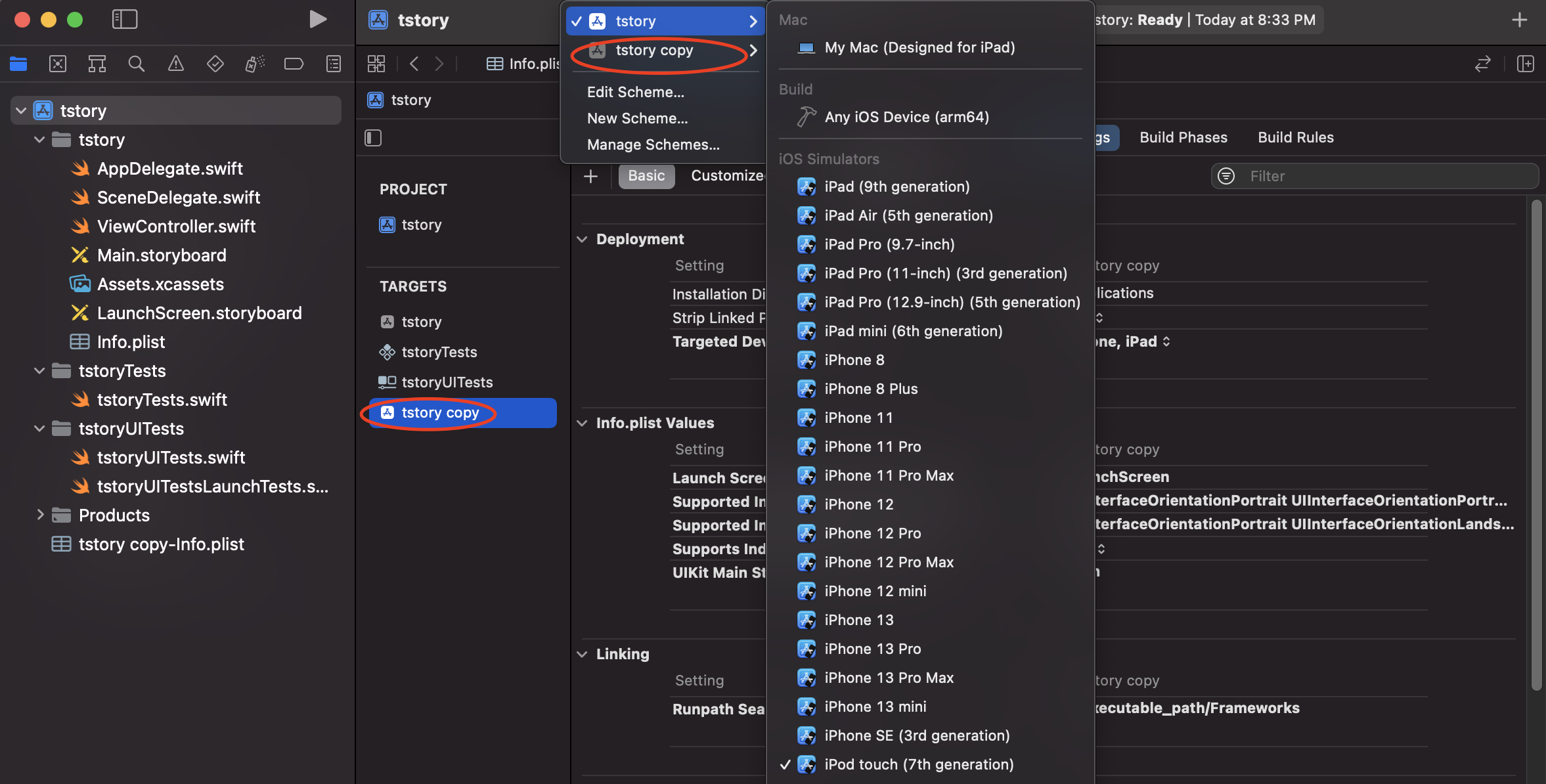The width and height of the screenshot is (1546, 784).
Task: Open the Find navigator magnifier icon
Action: pyautogui.click(x=136, y=64)
